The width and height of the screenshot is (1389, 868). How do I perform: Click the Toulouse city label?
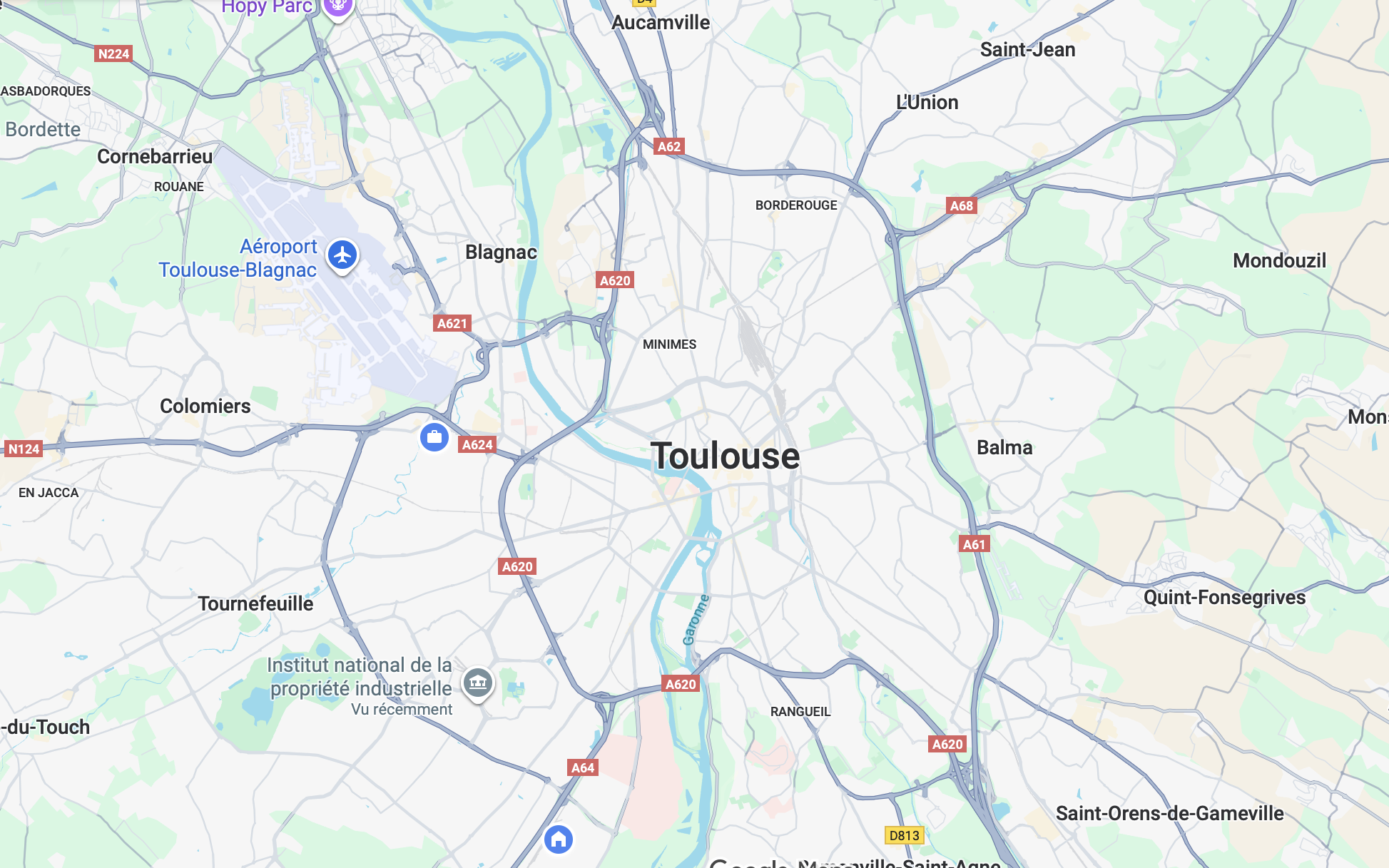725,456
